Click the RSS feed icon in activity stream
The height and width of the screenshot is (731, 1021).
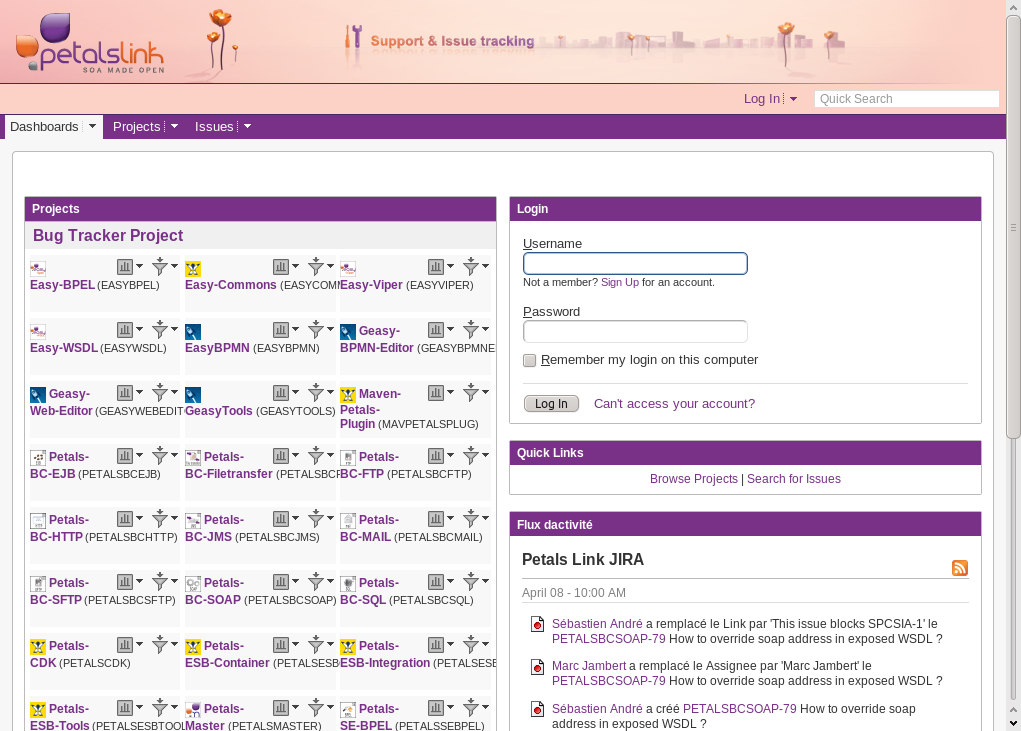pos(959,568)
